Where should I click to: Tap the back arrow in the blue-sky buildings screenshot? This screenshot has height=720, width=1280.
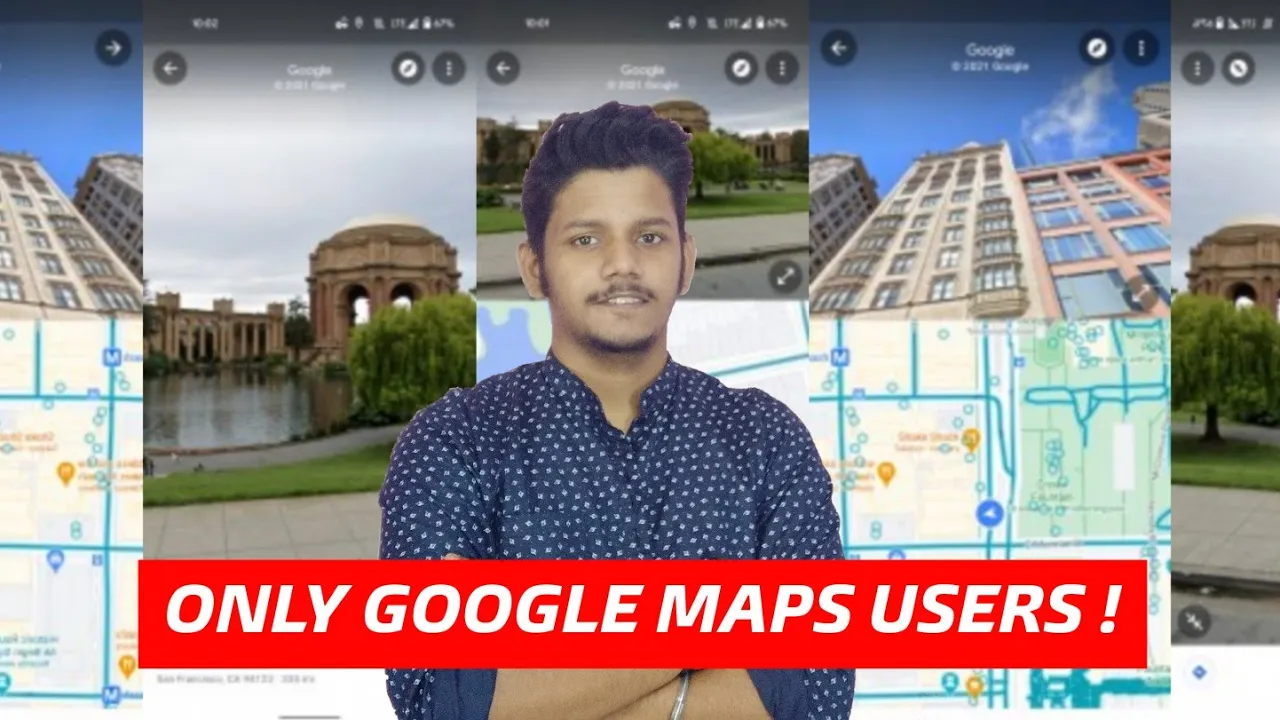point(838,47)
